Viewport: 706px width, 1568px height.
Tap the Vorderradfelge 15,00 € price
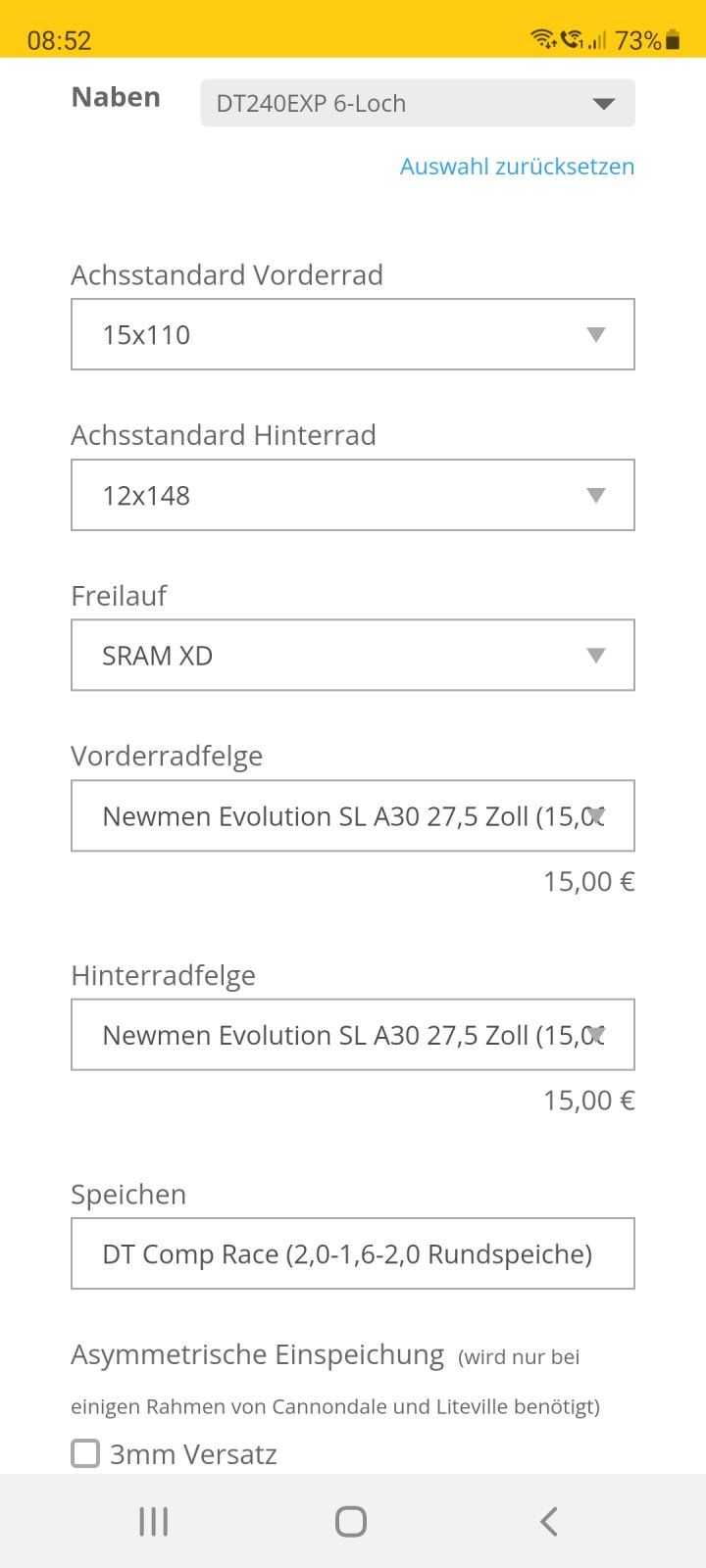pos(588,881)
